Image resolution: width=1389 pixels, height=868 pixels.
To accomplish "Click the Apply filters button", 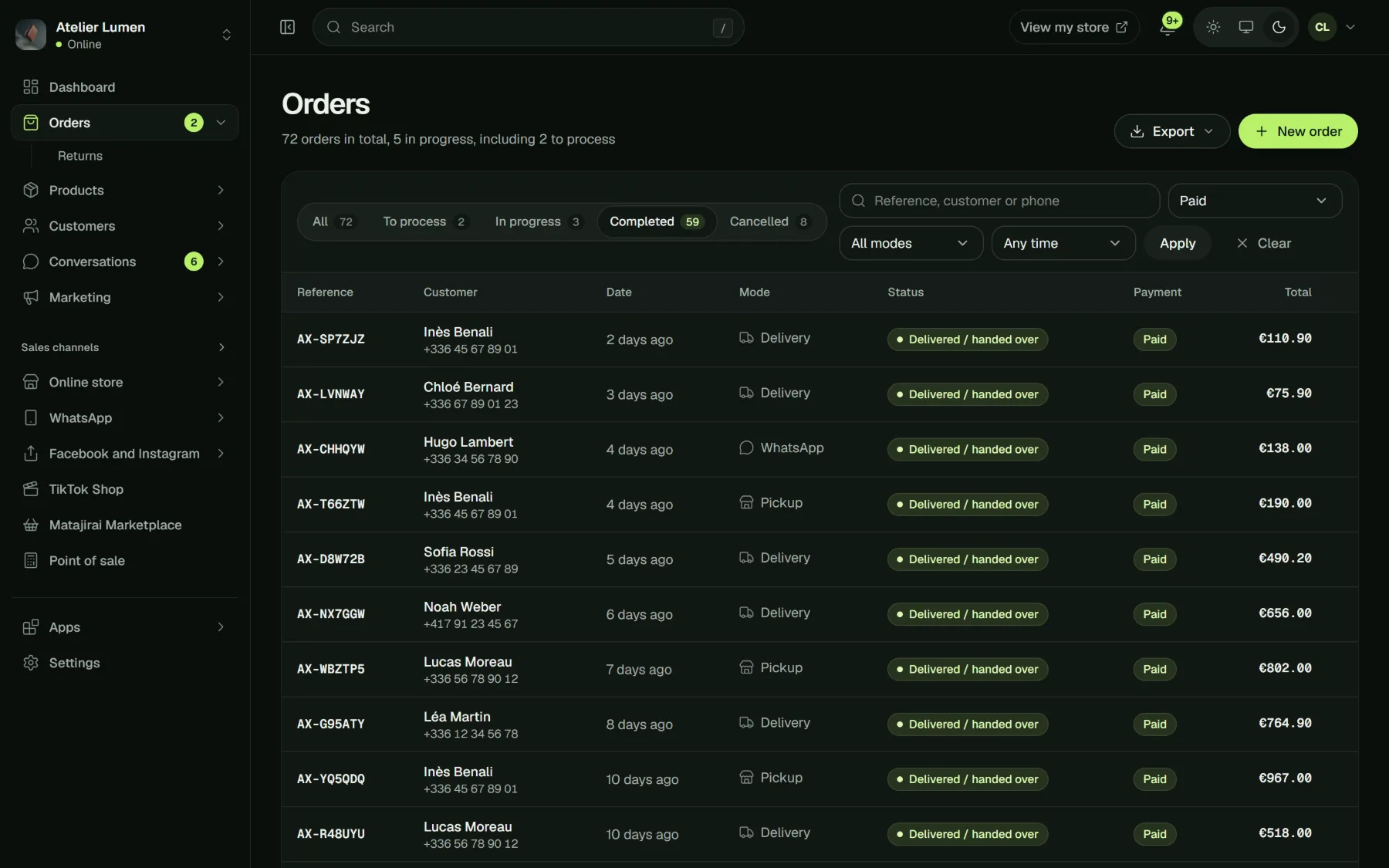I will point(1178,243).
